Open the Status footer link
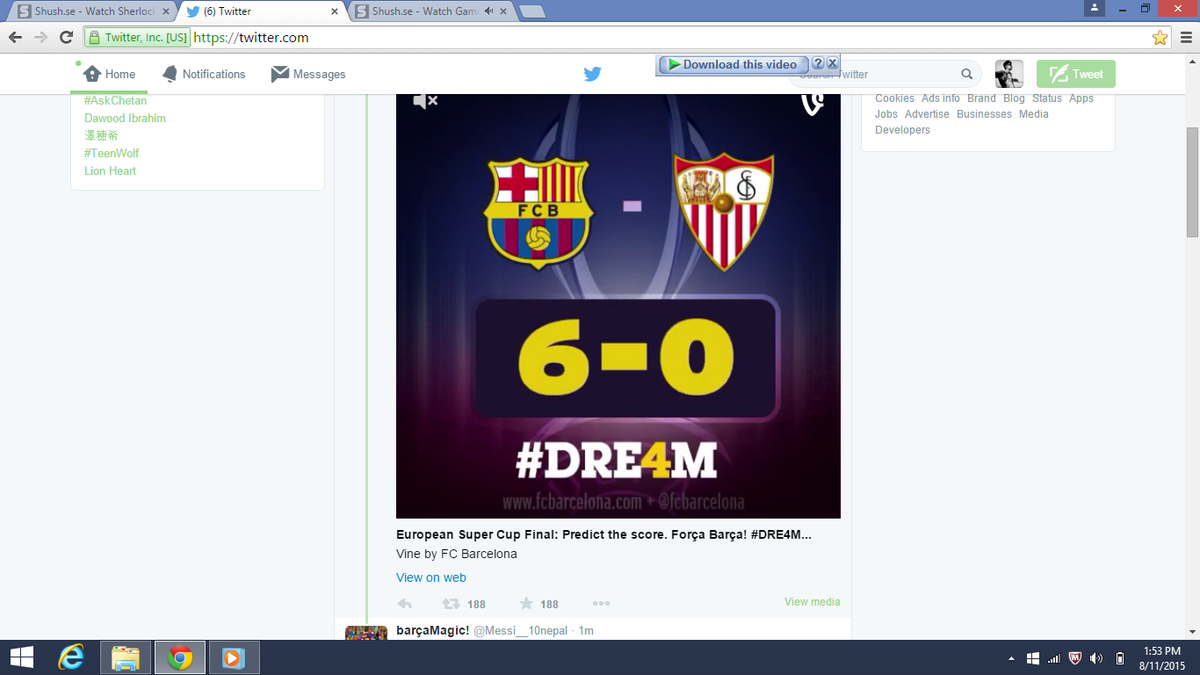The width and height of the screenshot is (1200, 675). click(1047, 98)
